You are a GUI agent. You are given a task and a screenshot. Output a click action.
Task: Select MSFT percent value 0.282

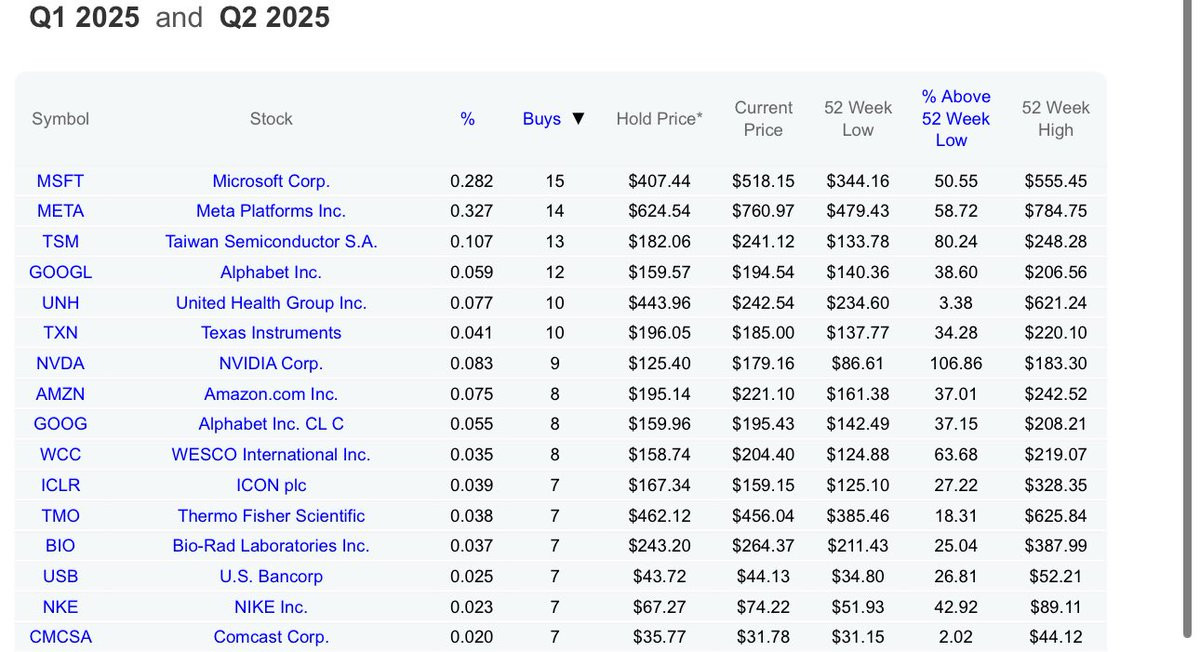pos(471,181)
